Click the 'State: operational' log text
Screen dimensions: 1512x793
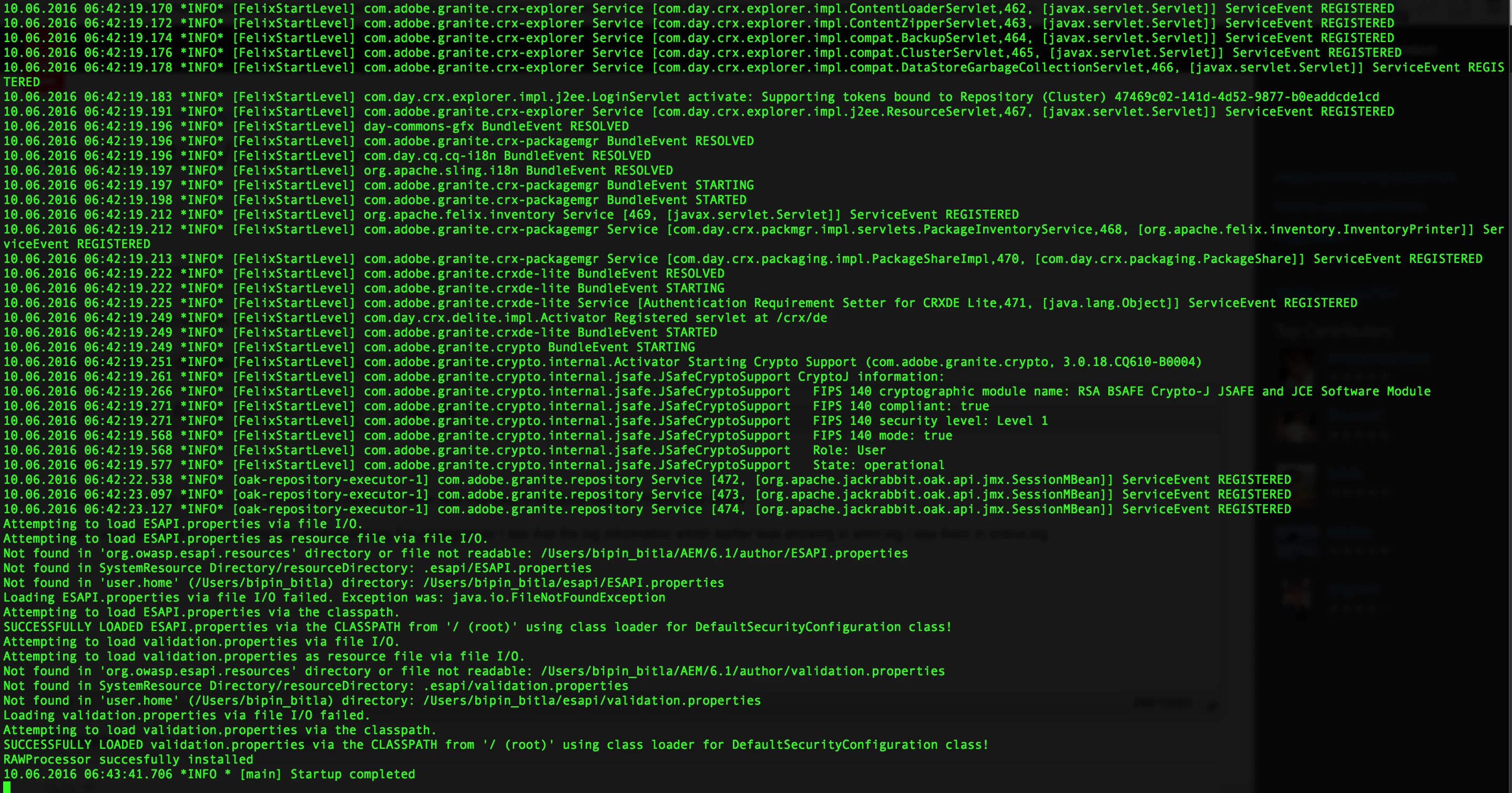click(x=878, y=465)
